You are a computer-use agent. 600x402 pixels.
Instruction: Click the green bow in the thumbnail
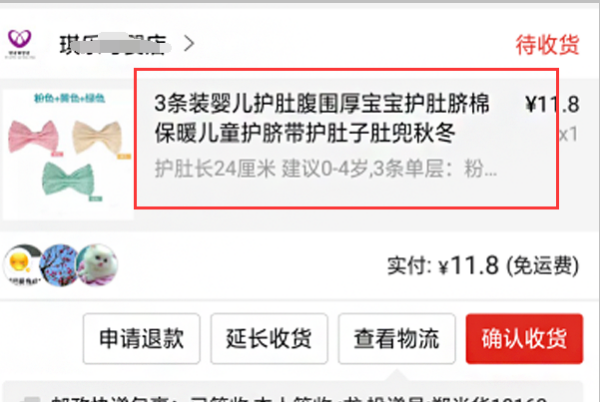click(x=69, y=180)
